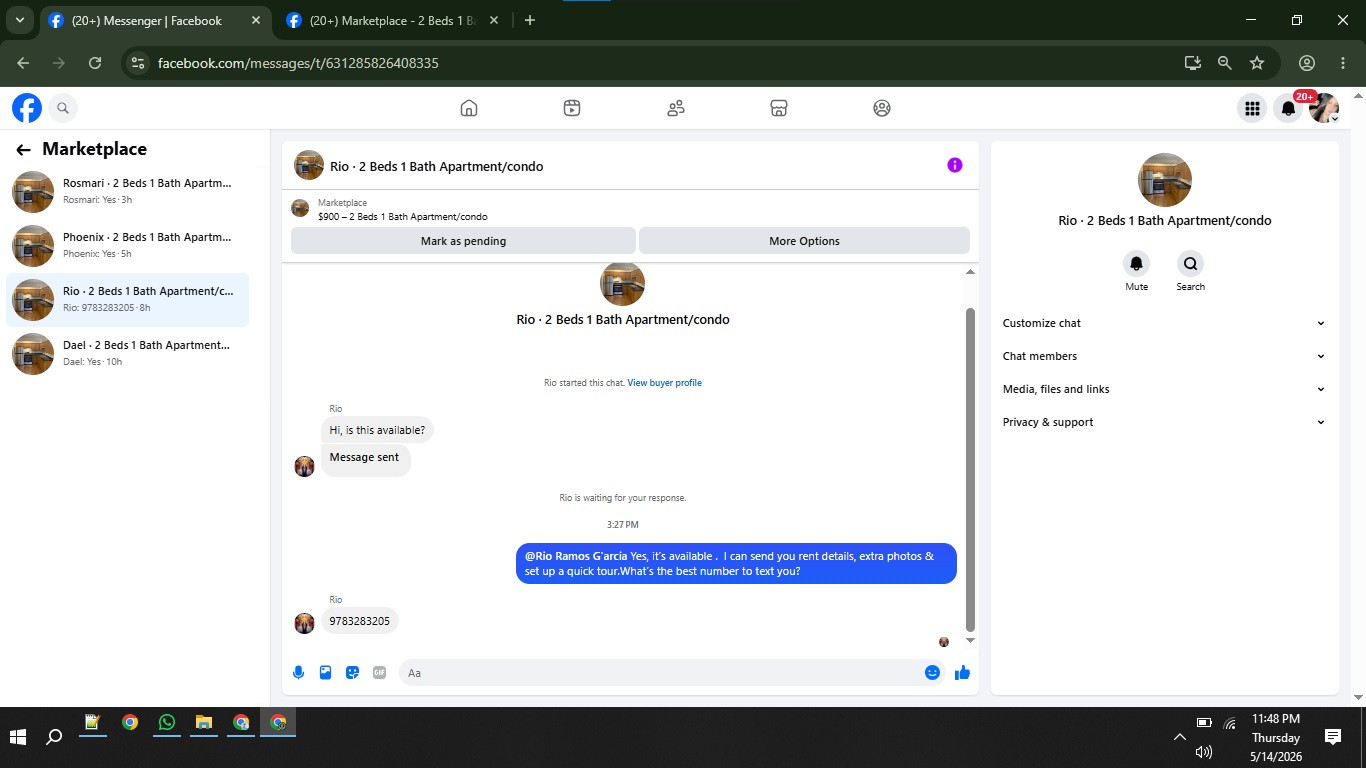Click Mark as pending button
The image size is (1366, 768).
tap(463, 241)
